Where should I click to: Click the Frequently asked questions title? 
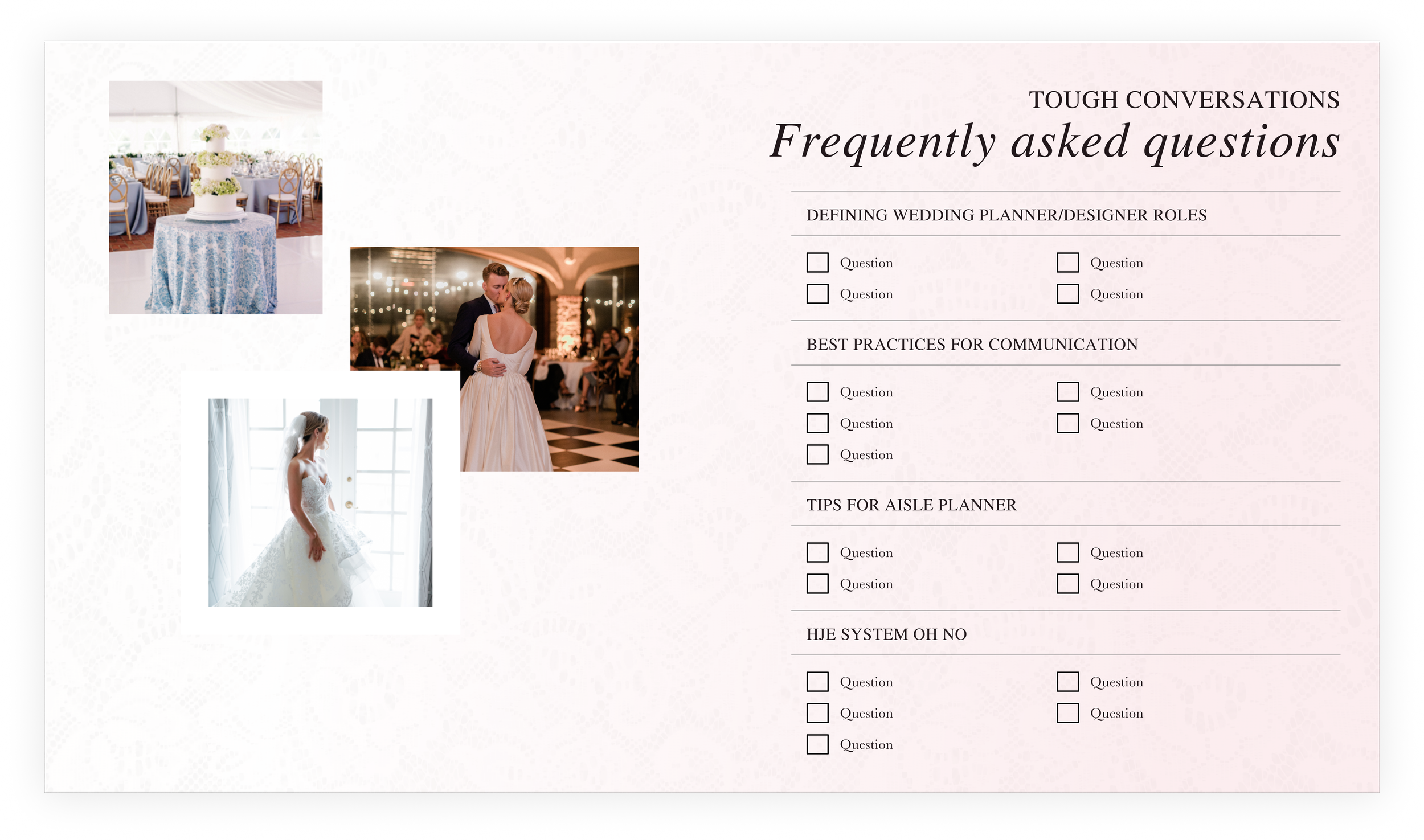coord(1054,142)
